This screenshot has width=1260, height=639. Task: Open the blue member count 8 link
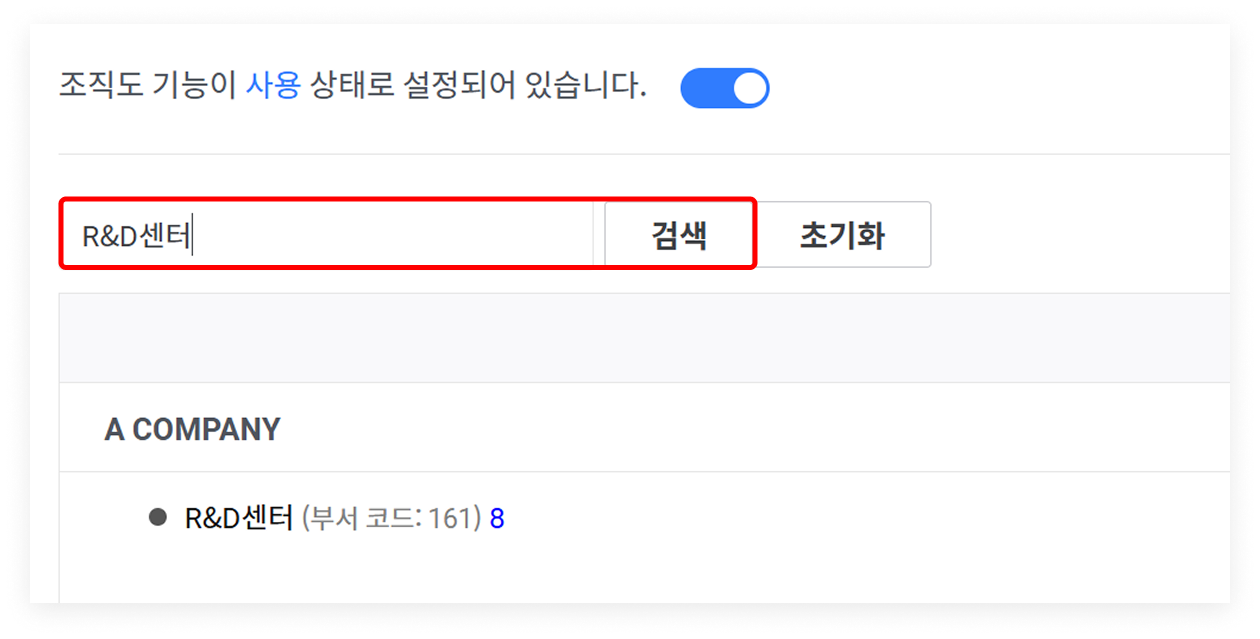tap(497, 519)
